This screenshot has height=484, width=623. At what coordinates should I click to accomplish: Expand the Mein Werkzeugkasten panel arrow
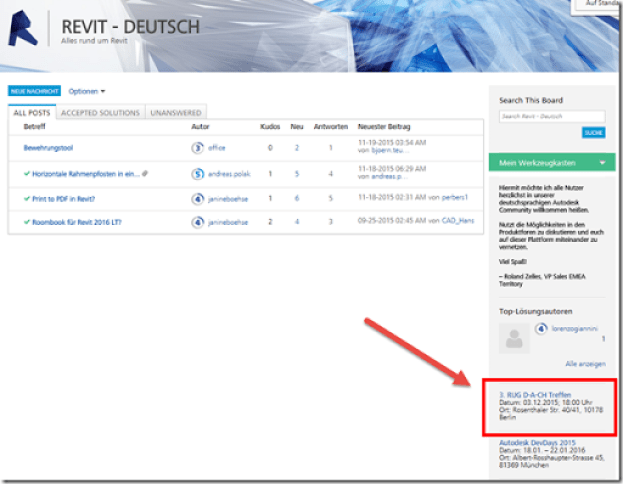[x=602, y=163]
